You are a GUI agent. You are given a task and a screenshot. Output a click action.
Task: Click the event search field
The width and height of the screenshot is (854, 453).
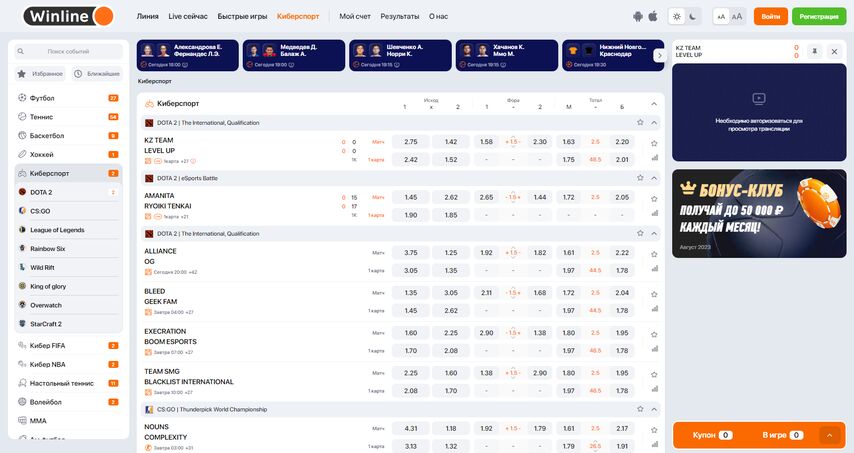[68, 51]
